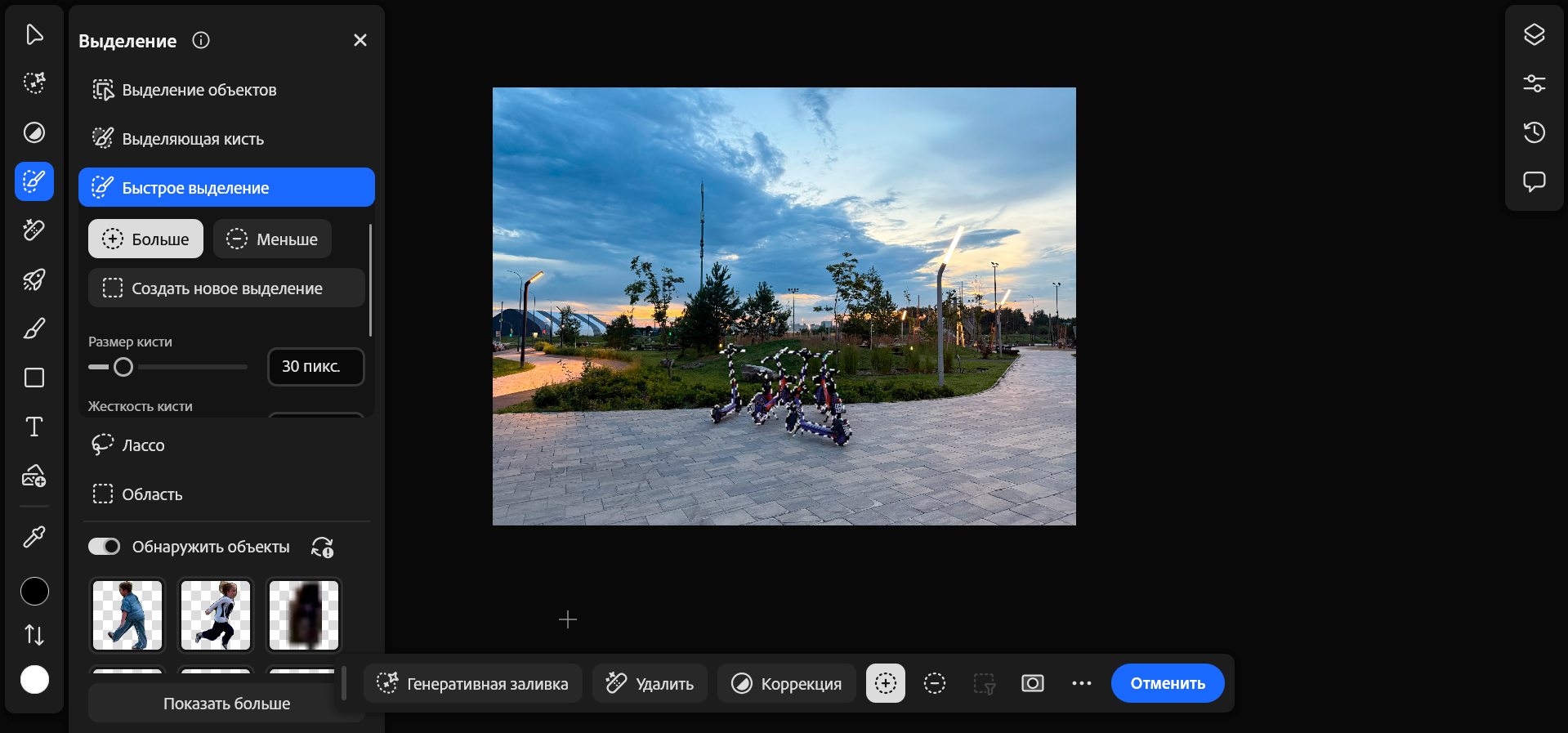1568x733 pixels.
Task: Click the active Selection tool in left toolbar
Action: click(34, 181)
